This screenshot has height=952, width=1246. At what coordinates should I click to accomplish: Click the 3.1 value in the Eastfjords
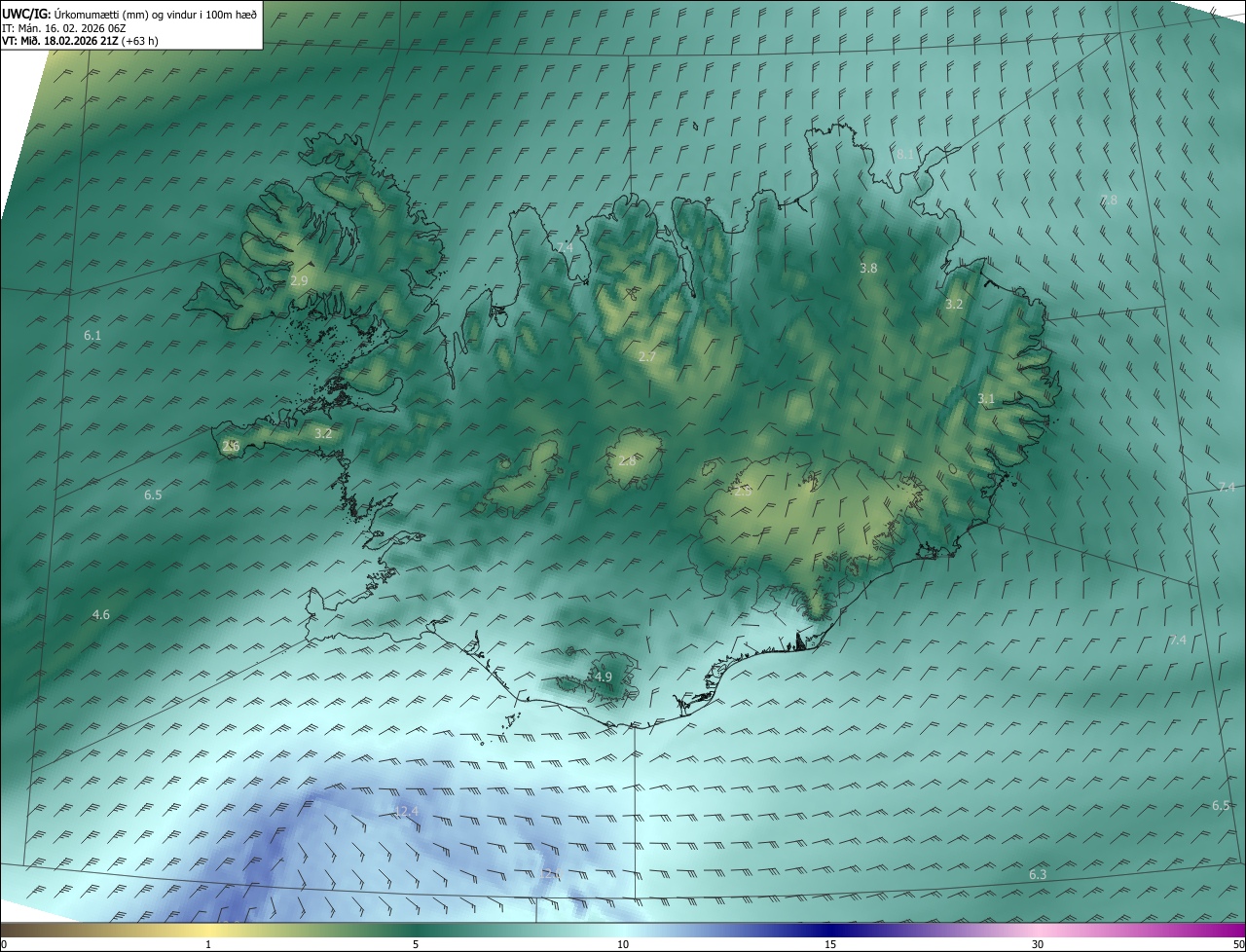click(x=986, y=399)
